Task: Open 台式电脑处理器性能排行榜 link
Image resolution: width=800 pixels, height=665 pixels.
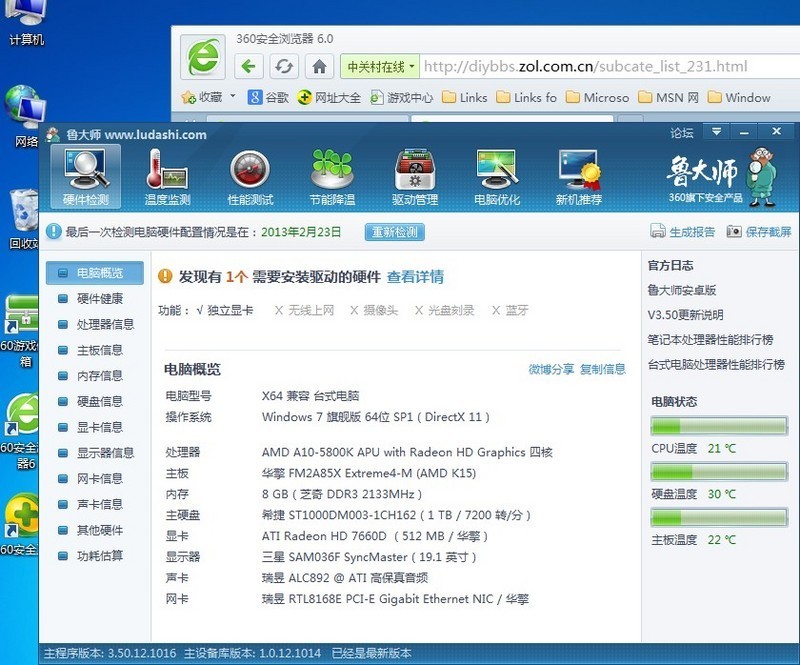Action: (716, 364)
